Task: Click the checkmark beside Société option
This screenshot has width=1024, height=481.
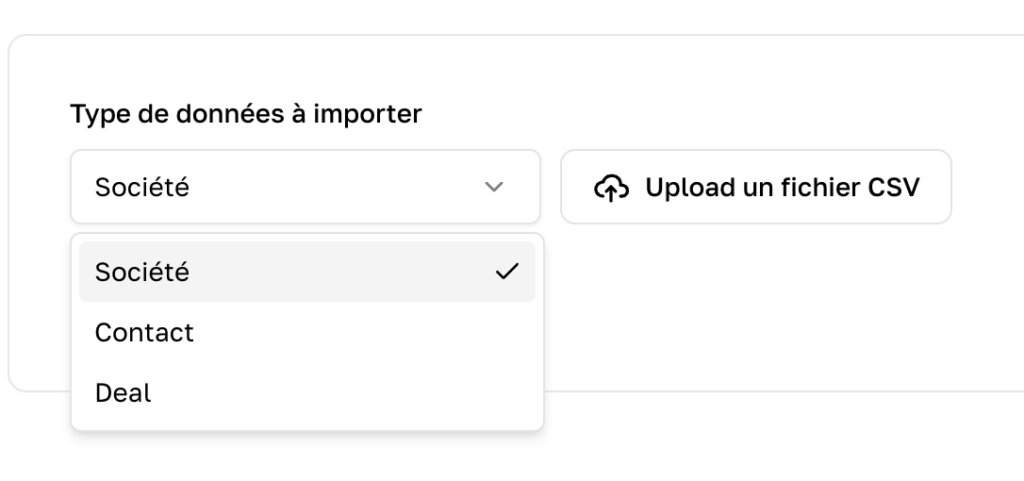Action: (x=507, y=271)
